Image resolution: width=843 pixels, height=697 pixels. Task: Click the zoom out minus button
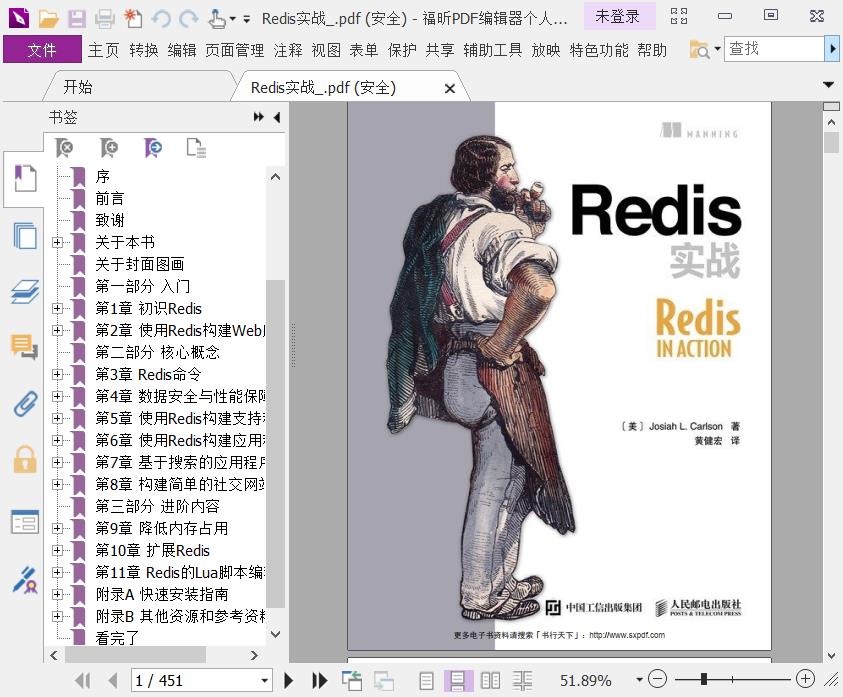click(658, 679)
